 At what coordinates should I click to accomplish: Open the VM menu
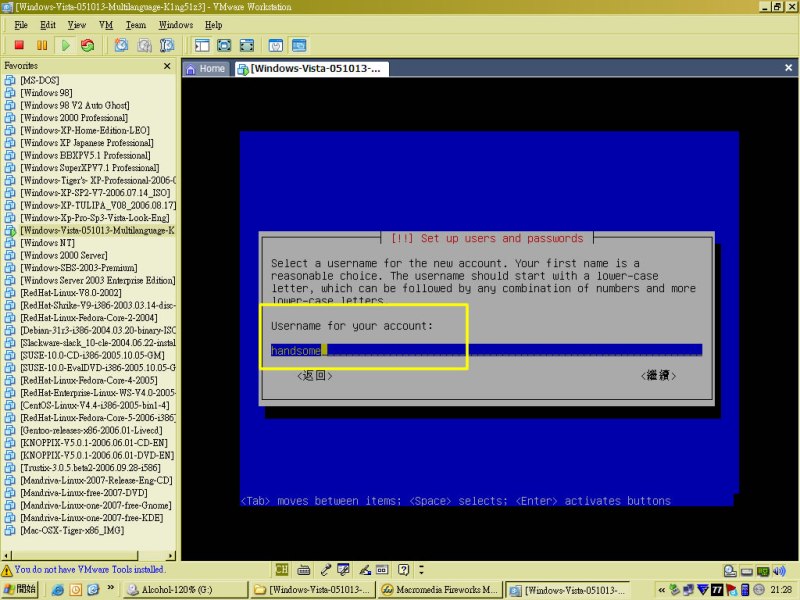click(106, 25)
